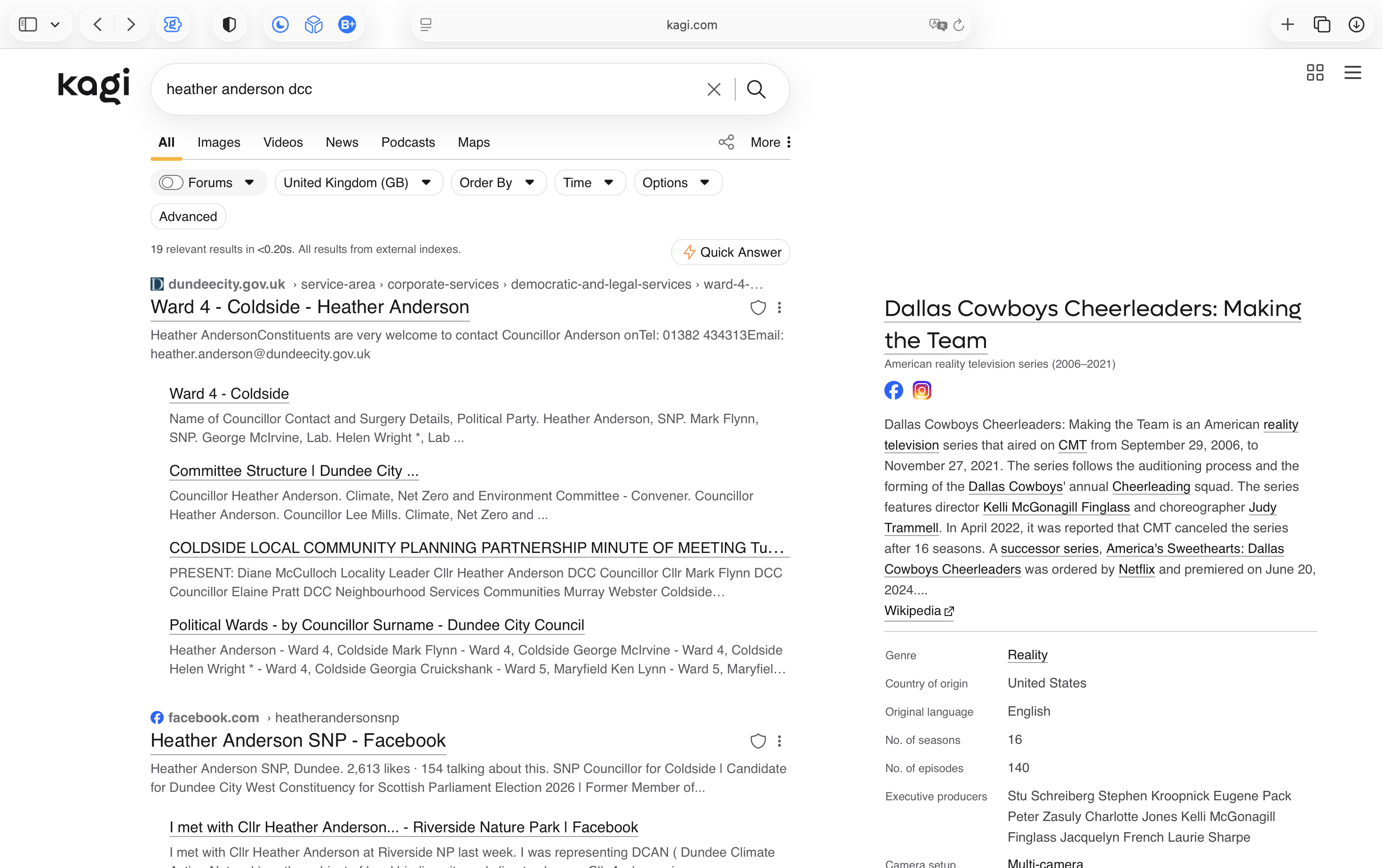Screen dimensions: 1383x868
Task: Open the show's Instagram icon in panel
Action: coord(922,390)
